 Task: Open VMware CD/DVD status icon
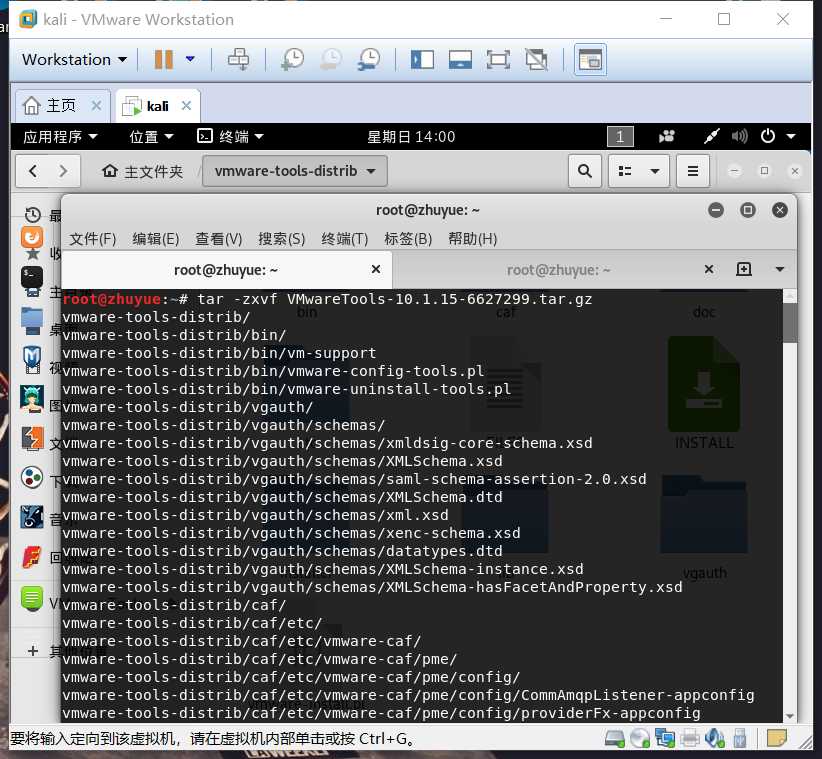click(x=640, y=739)
